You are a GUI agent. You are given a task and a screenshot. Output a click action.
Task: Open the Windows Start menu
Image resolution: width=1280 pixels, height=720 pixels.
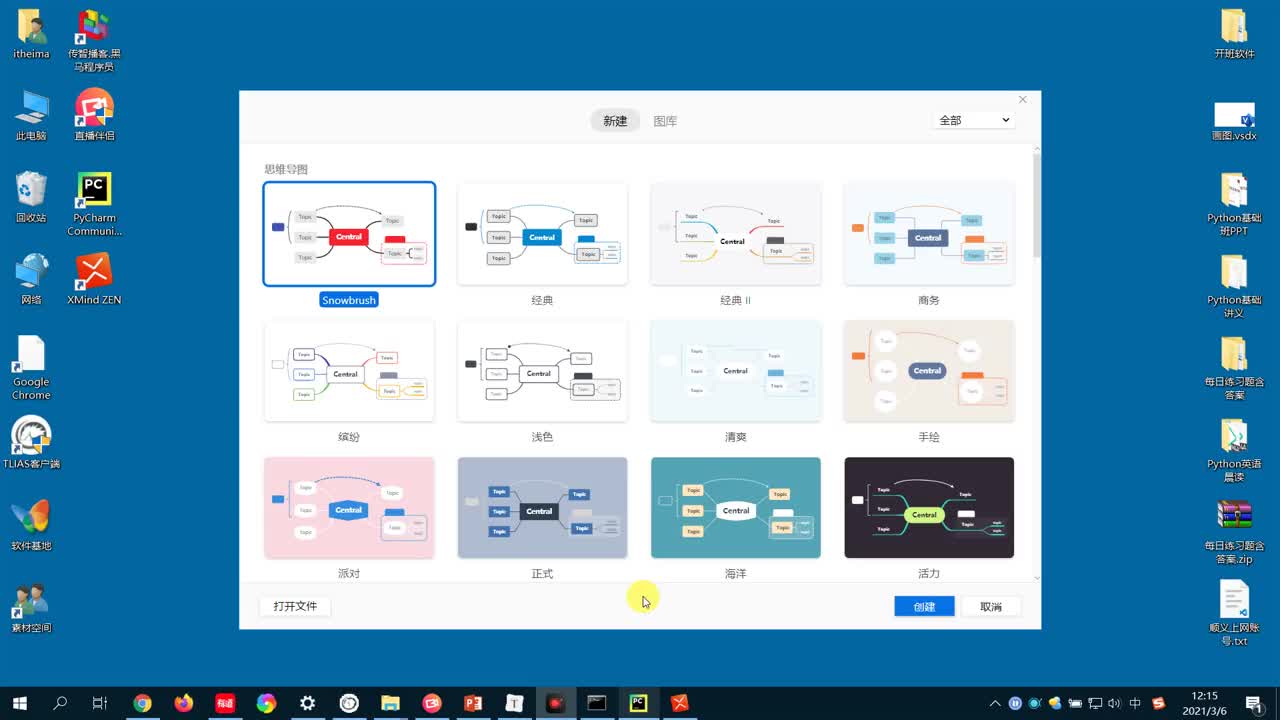coord(19,703)
